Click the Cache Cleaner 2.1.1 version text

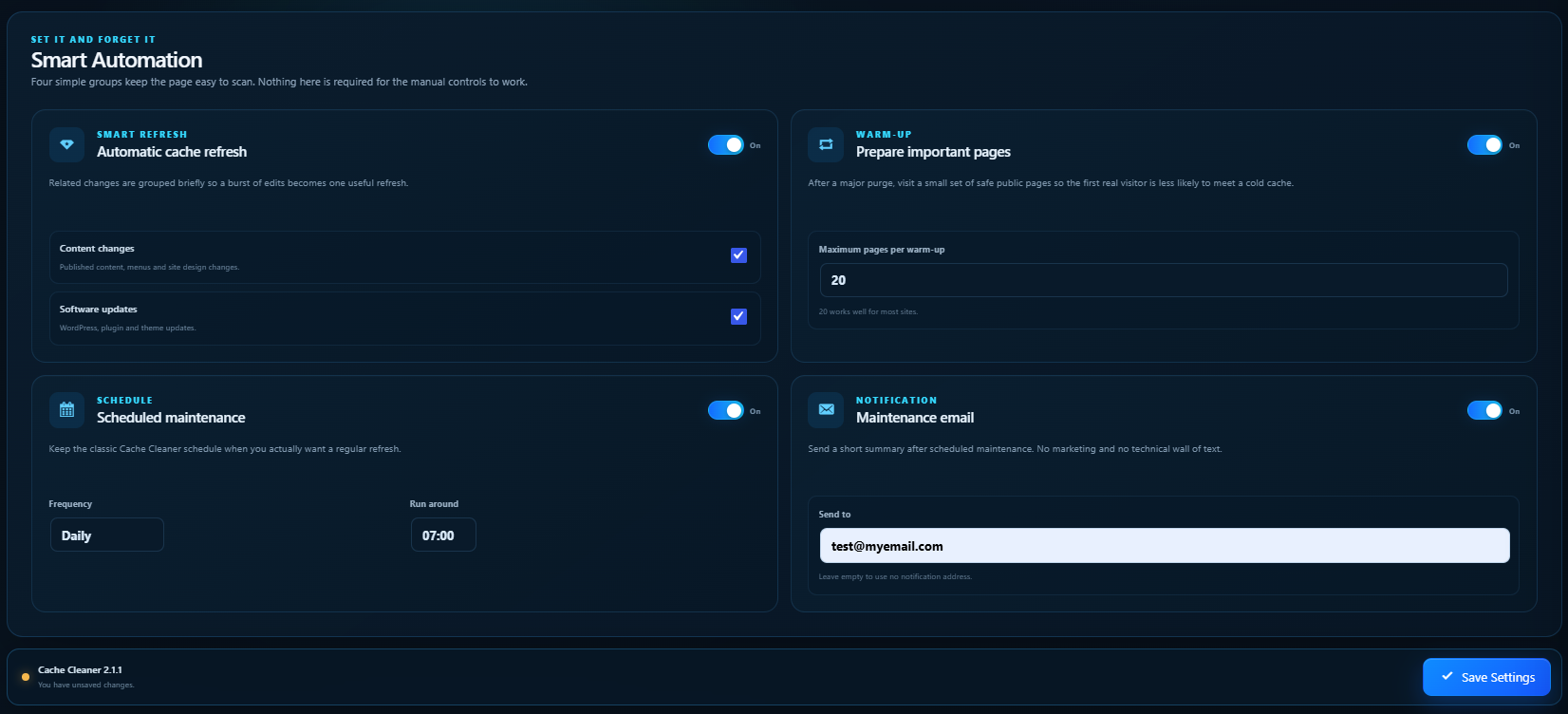point(80,670)
